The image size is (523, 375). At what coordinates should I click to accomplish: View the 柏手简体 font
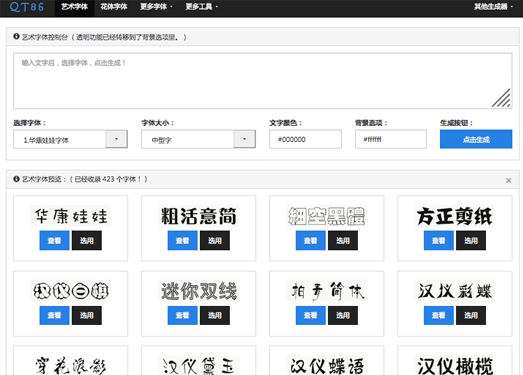click(311, 315)
